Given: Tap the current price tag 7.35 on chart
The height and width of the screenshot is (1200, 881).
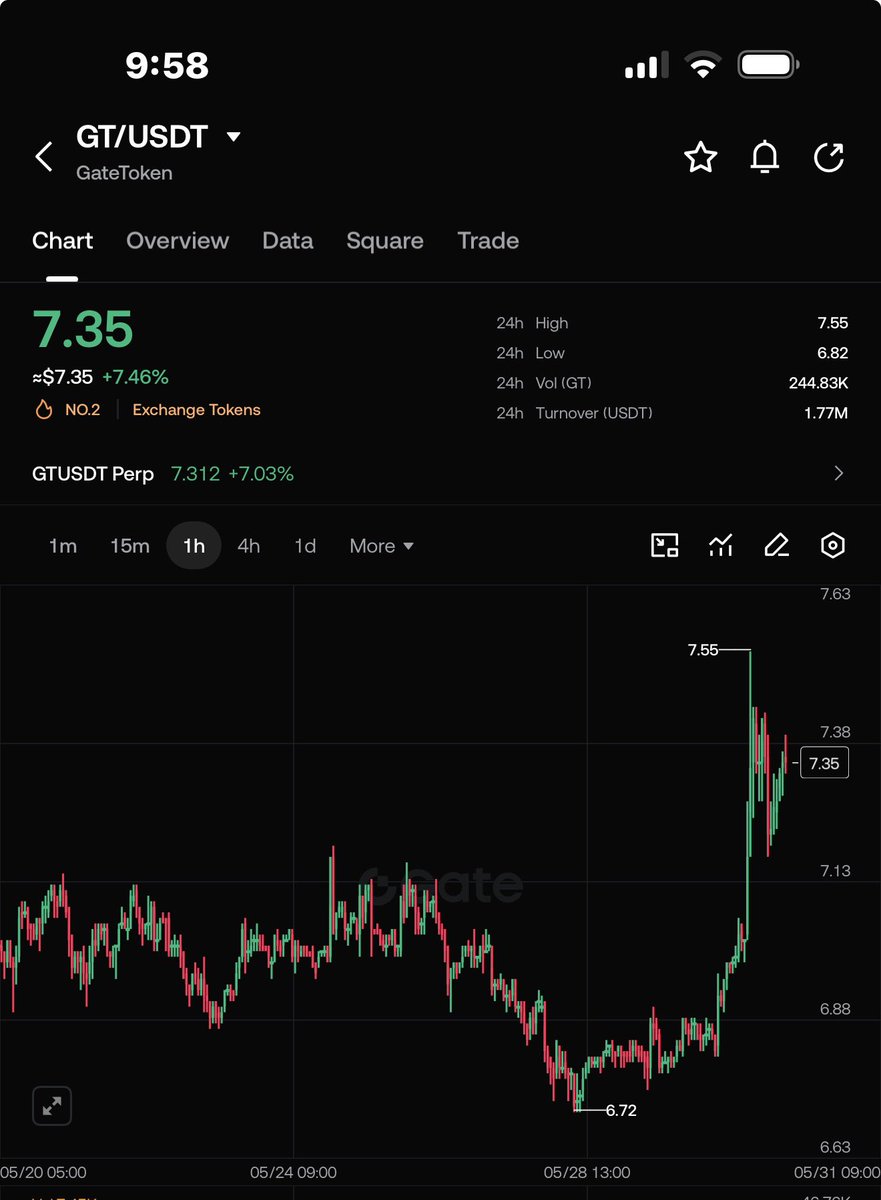Looking at the screenshot, I should coord(824,763).
